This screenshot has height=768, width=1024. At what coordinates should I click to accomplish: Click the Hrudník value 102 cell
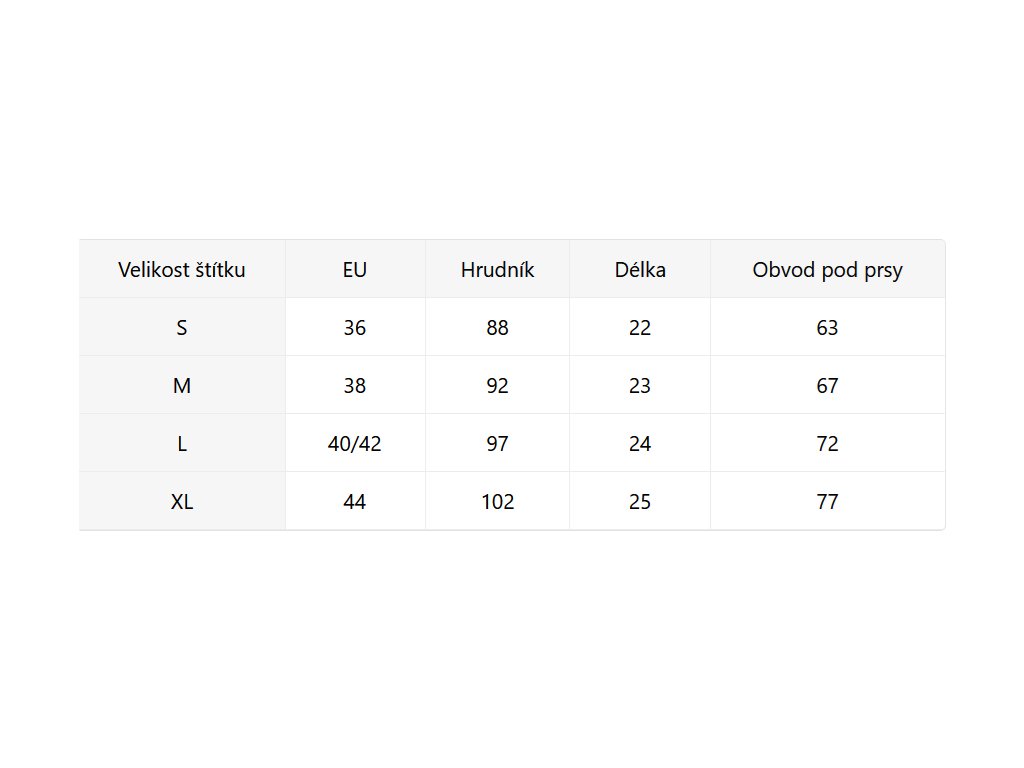coord(497,501)
